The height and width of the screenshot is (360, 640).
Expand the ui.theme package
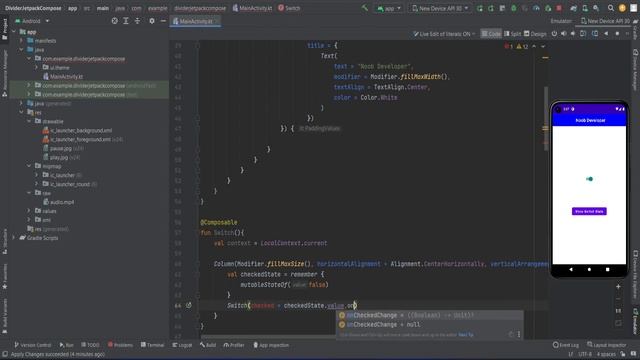[37, 67]
